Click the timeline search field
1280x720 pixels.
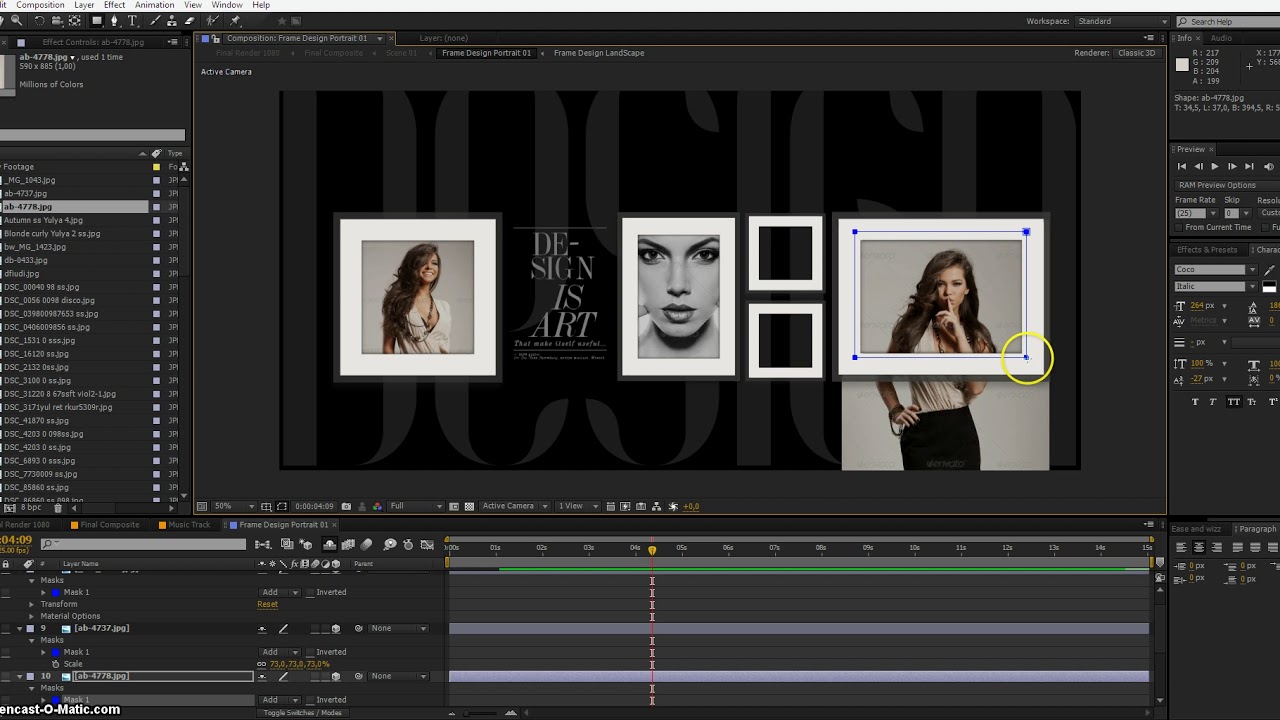pyautogui.click(x=143, y=544)
